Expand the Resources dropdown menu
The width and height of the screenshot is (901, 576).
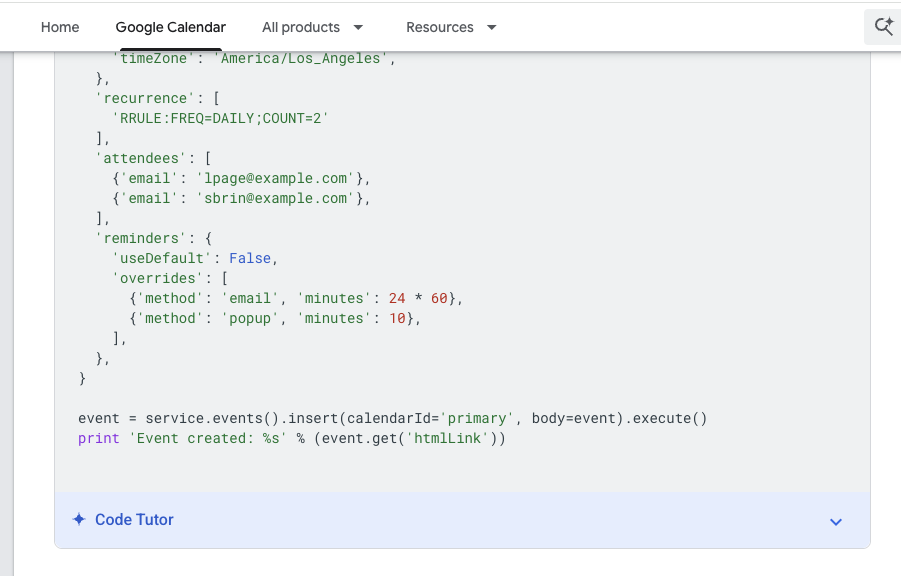(x=451, y=27)
